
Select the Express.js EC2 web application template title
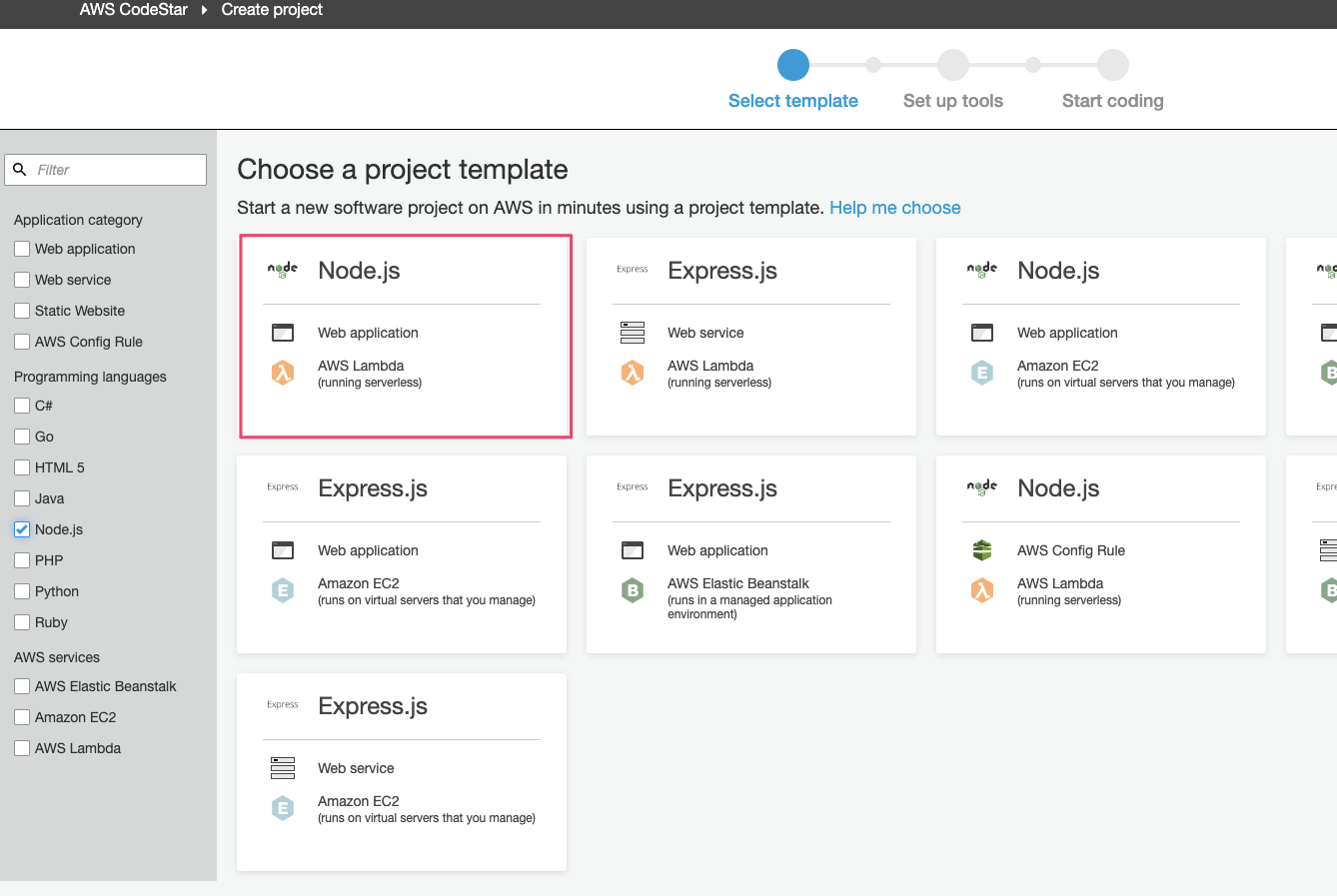tap(373, 488)
